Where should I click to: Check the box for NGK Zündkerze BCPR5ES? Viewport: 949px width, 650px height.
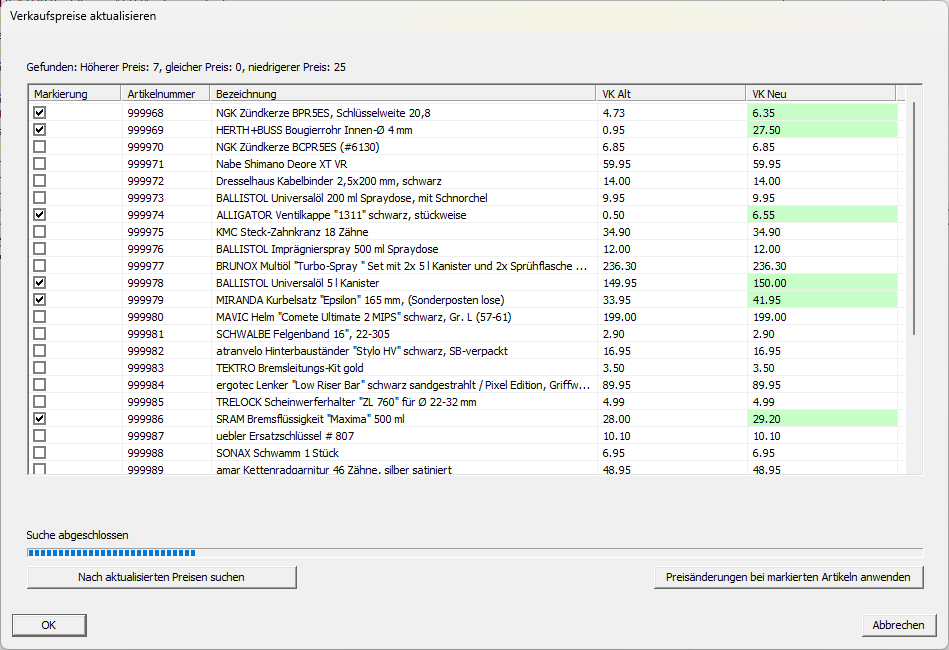coord(39,146)
